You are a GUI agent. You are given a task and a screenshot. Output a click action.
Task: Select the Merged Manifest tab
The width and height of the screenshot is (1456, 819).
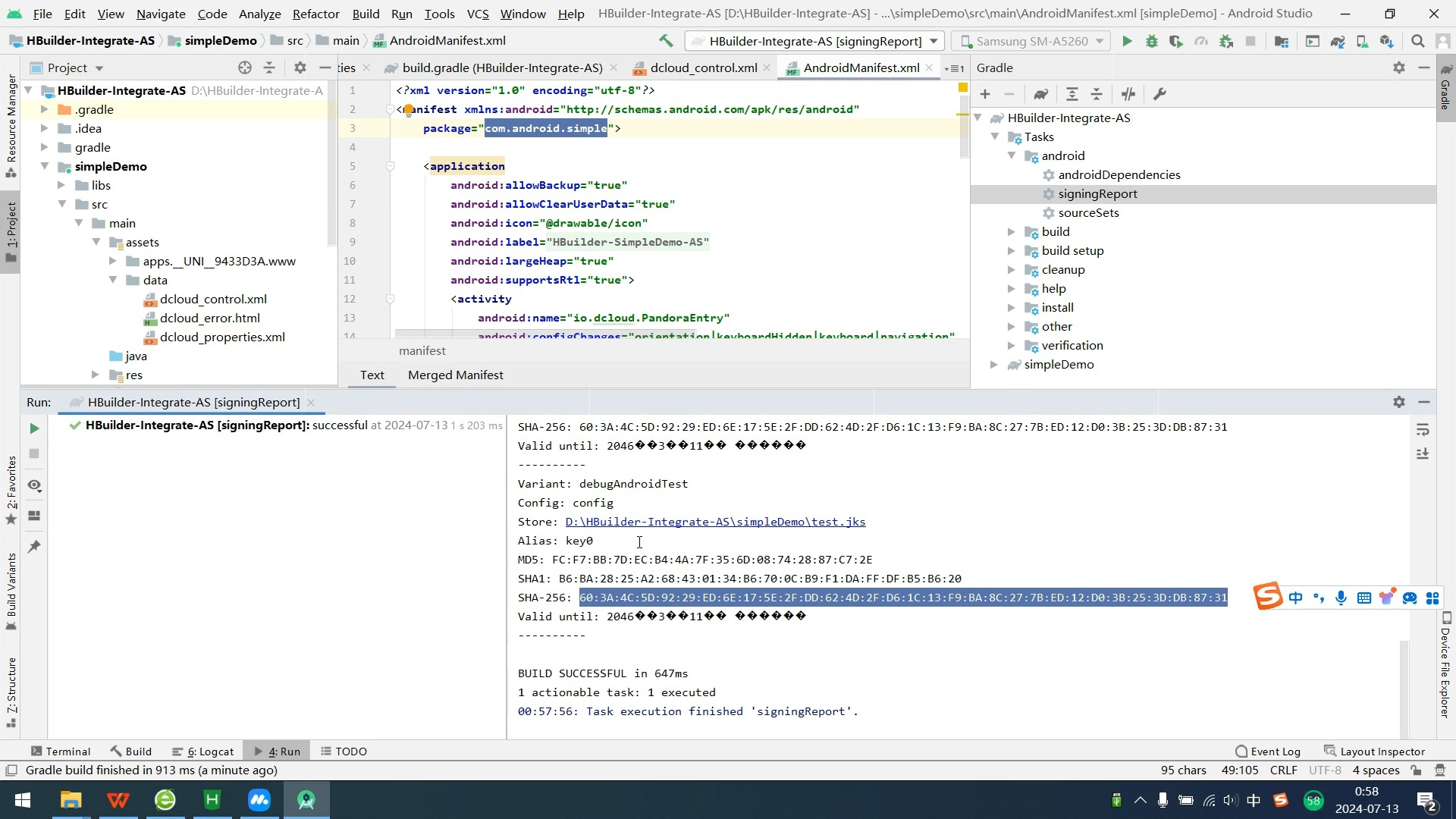coord(456,375)
